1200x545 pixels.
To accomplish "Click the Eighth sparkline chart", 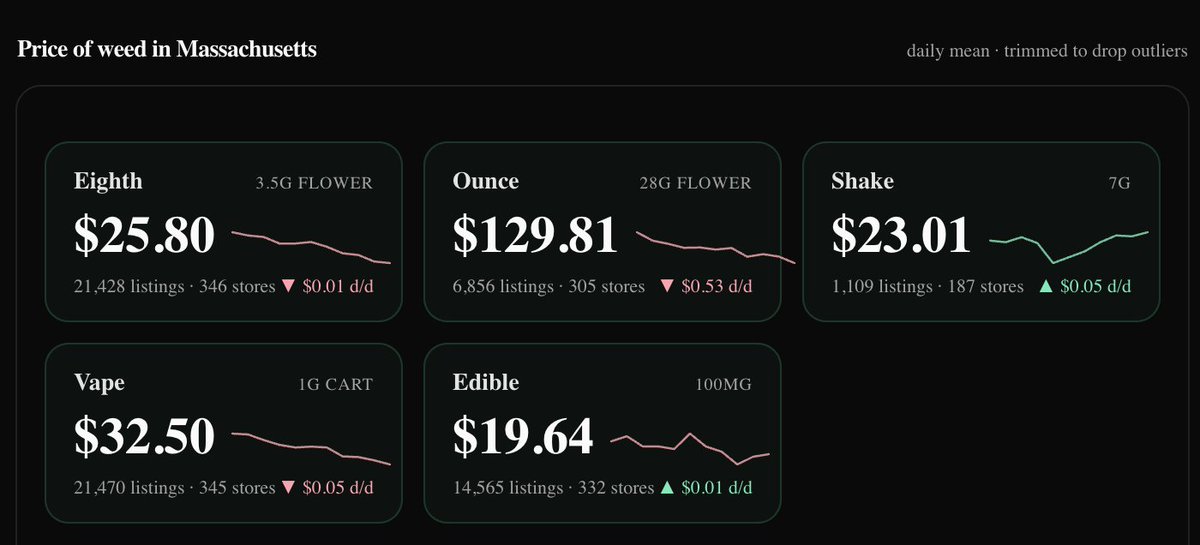I will [x=311, y=247].
